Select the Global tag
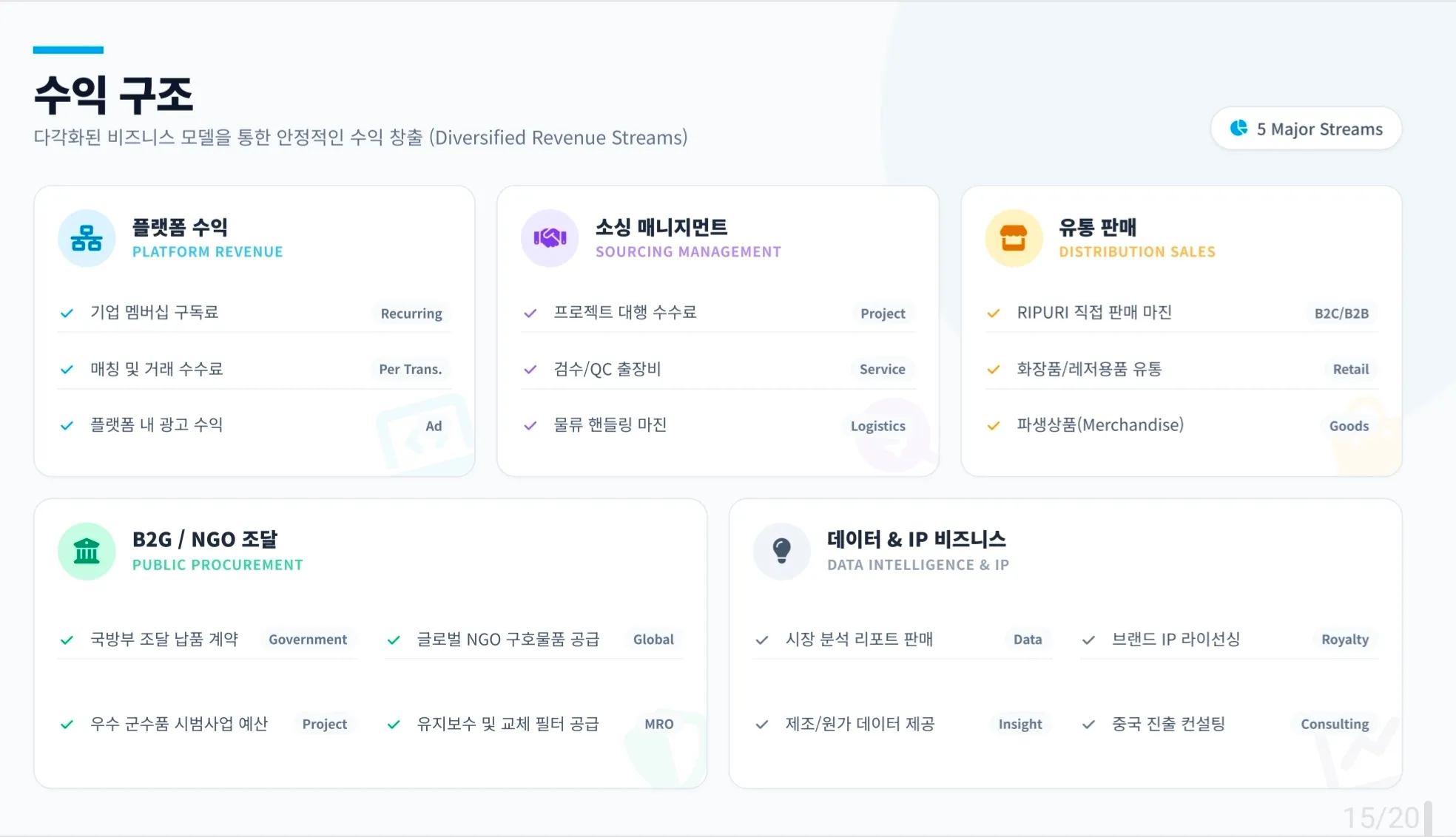 (653, 640)
